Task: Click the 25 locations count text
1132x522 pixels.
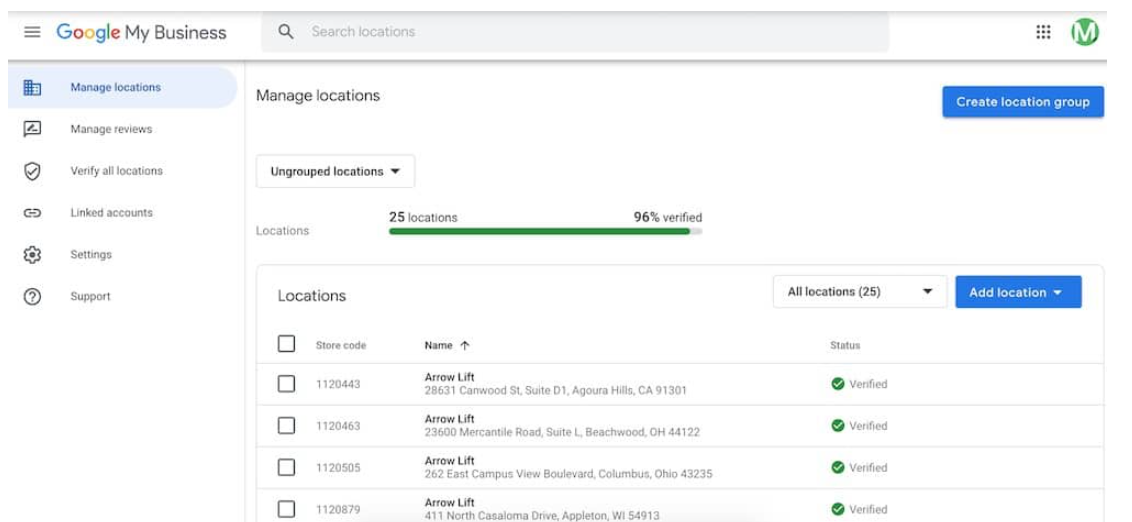Action: pos(423,217)
